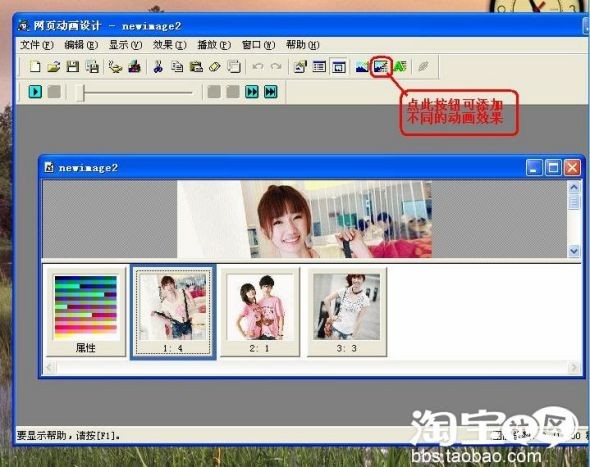Click the Save All multiple-disks icon
Viewport: 590px width, 467px height.
[x=92, y=67]
